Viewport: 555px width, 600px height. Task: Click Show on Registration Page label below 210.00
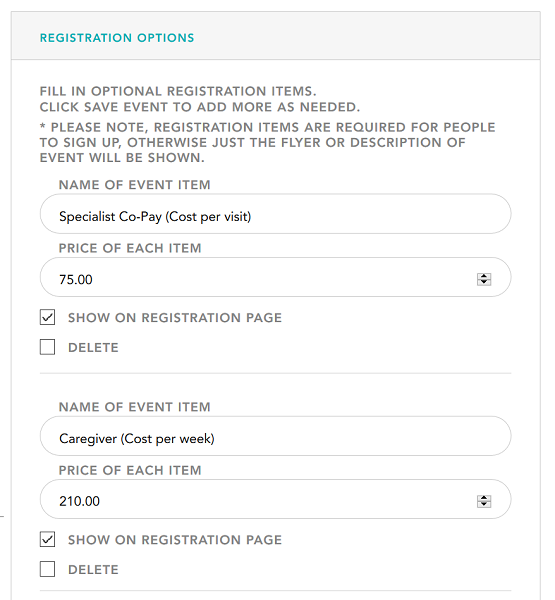[x=175, y=540]
